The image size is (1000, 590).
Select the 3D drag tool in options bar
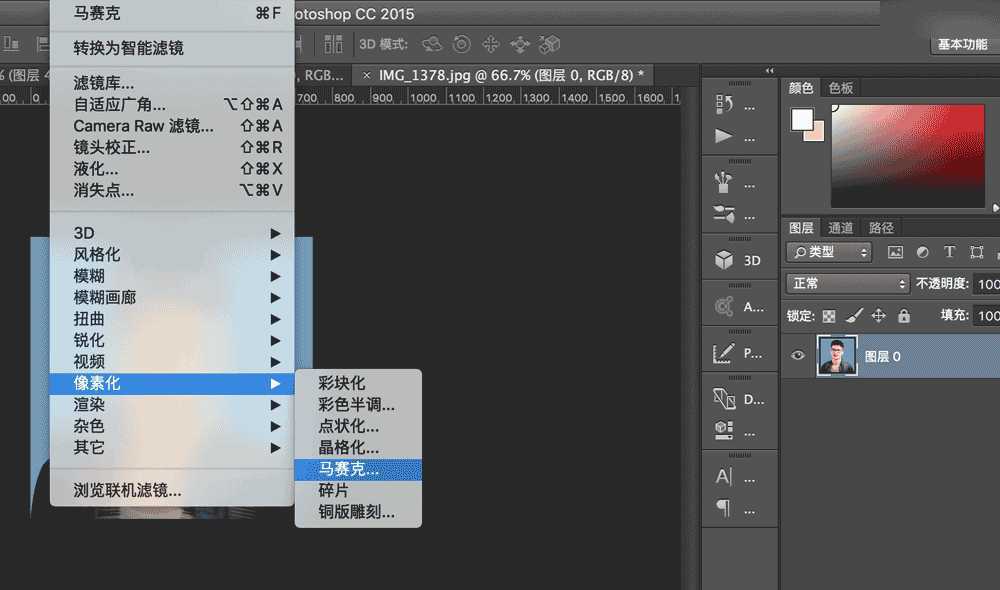click(x=490, y=44)
